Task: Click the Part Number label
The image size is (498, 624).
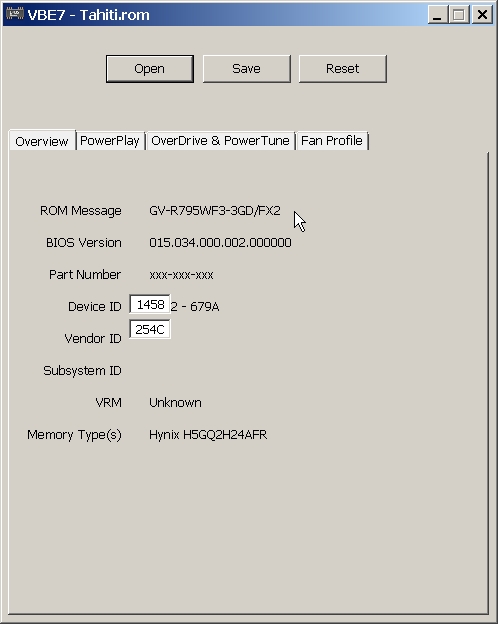Action: tap(85, 275)
